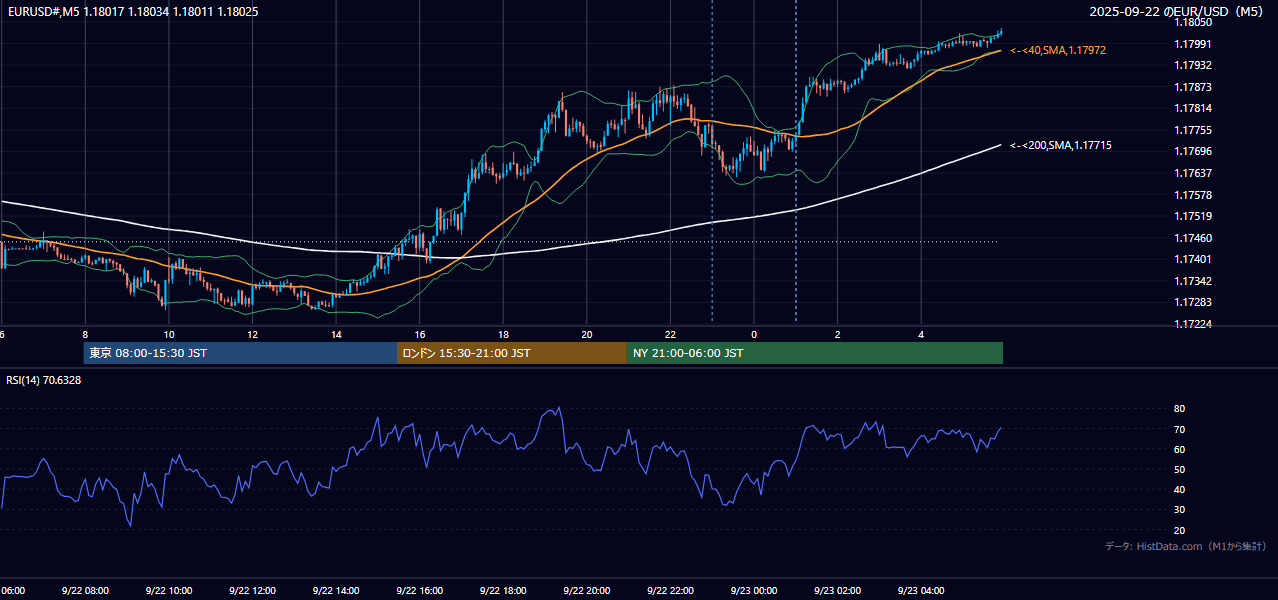Click the RSI scale value 50
1278x600 pixels.
[1180, 469]
